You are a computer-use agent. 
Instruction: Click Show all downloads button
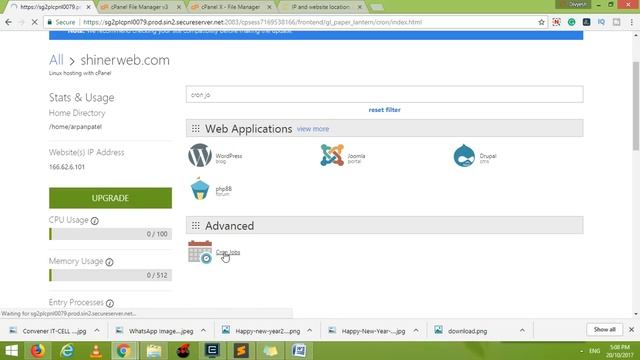[604, 329]
